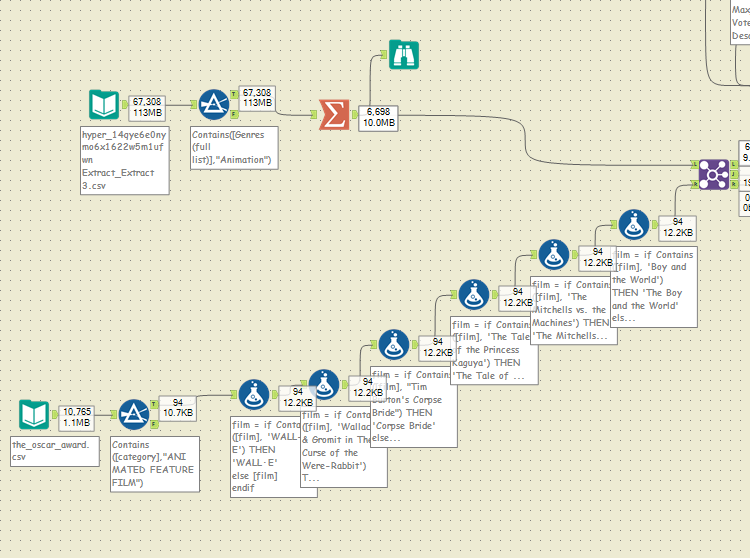The image size is (750, 558).
Task: Click the 67,308 count after Genres Filter
Action: 257,98
